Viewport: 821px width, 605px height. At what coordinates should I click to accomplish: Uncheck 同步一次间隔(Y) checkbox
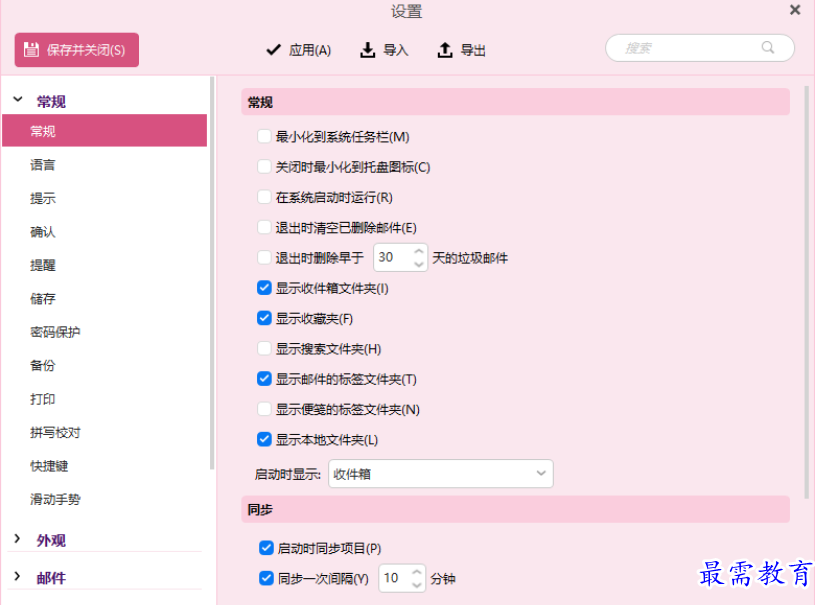point(266,578)
